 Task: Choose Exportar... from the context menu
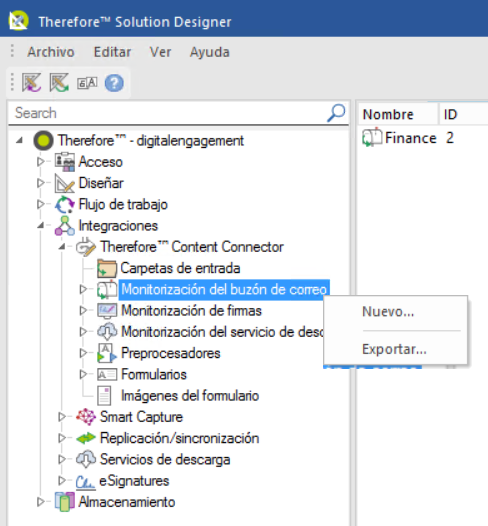point(395,349)
